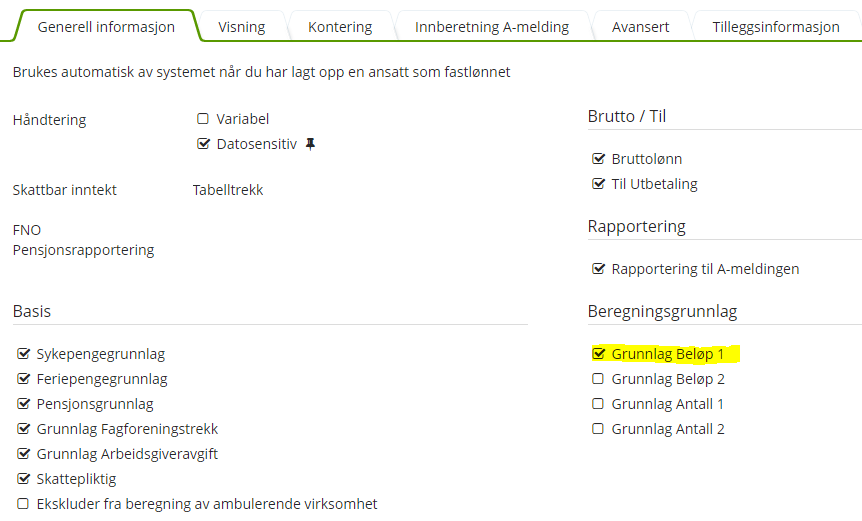Screen dimensions: 862x521
Task: Enable Ekskluder fra beregning av ambulerende virksomhet
Action: click(23, 504)
